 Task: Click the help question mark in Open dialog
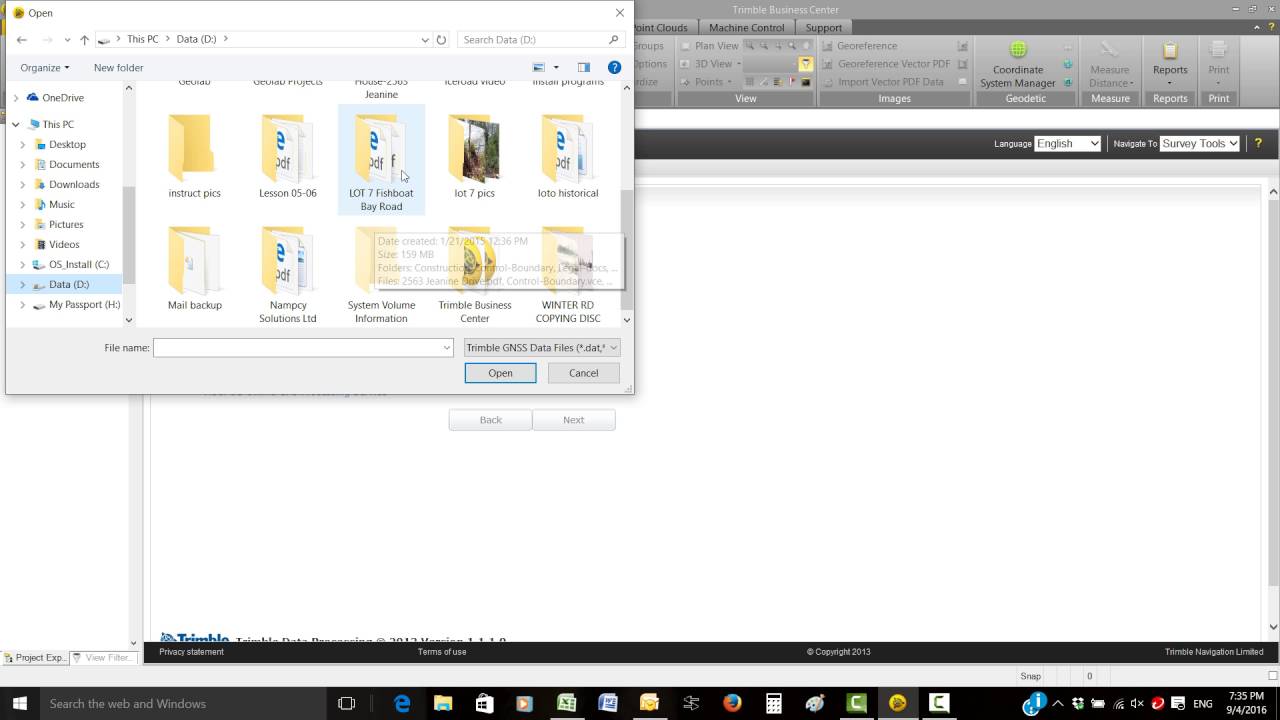coord(615,67)
